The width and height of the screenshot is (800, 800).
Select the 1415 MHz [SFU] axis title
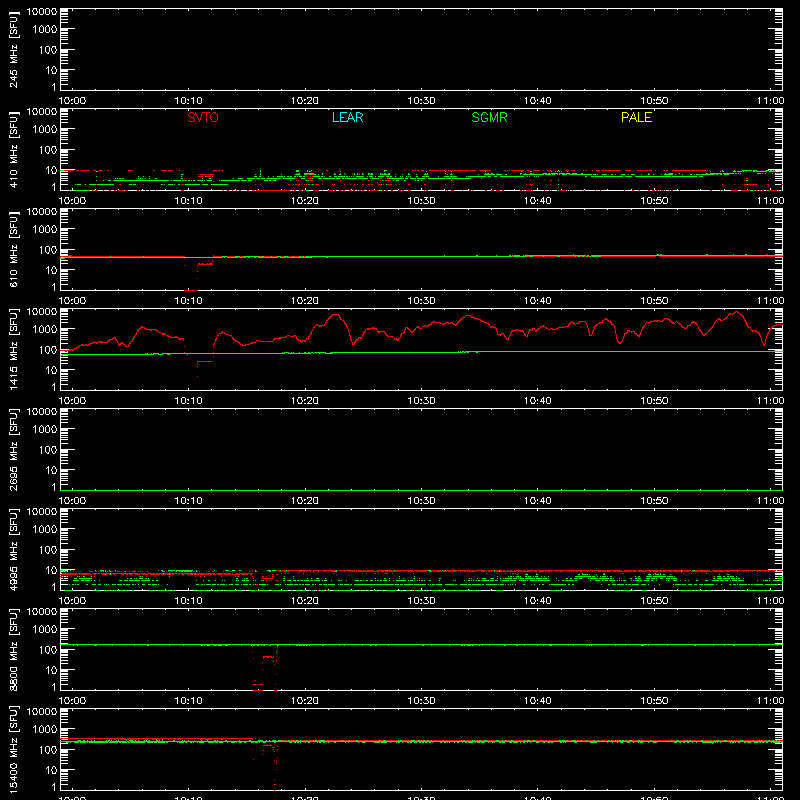click(x=14, y=350)
